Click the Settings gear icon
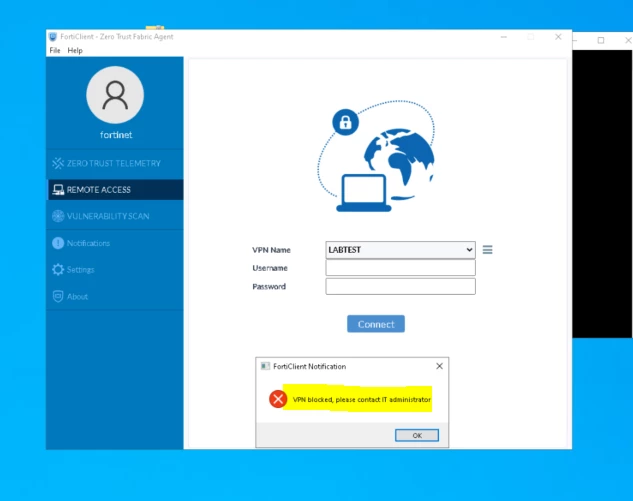The width and height of the screenshot is (633, 501). tap(58, 269)
